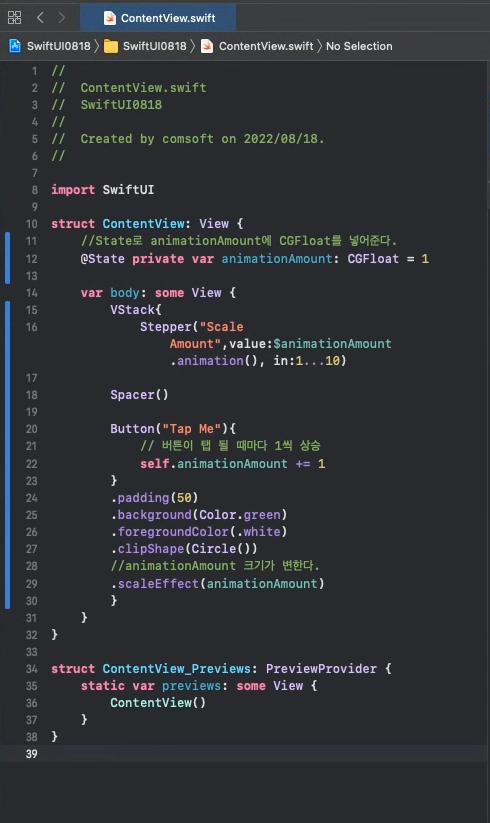The width and height of the screenshot is (490, 823).
Task: Click '.background' modifier on line 25
Action: (151, 515)
